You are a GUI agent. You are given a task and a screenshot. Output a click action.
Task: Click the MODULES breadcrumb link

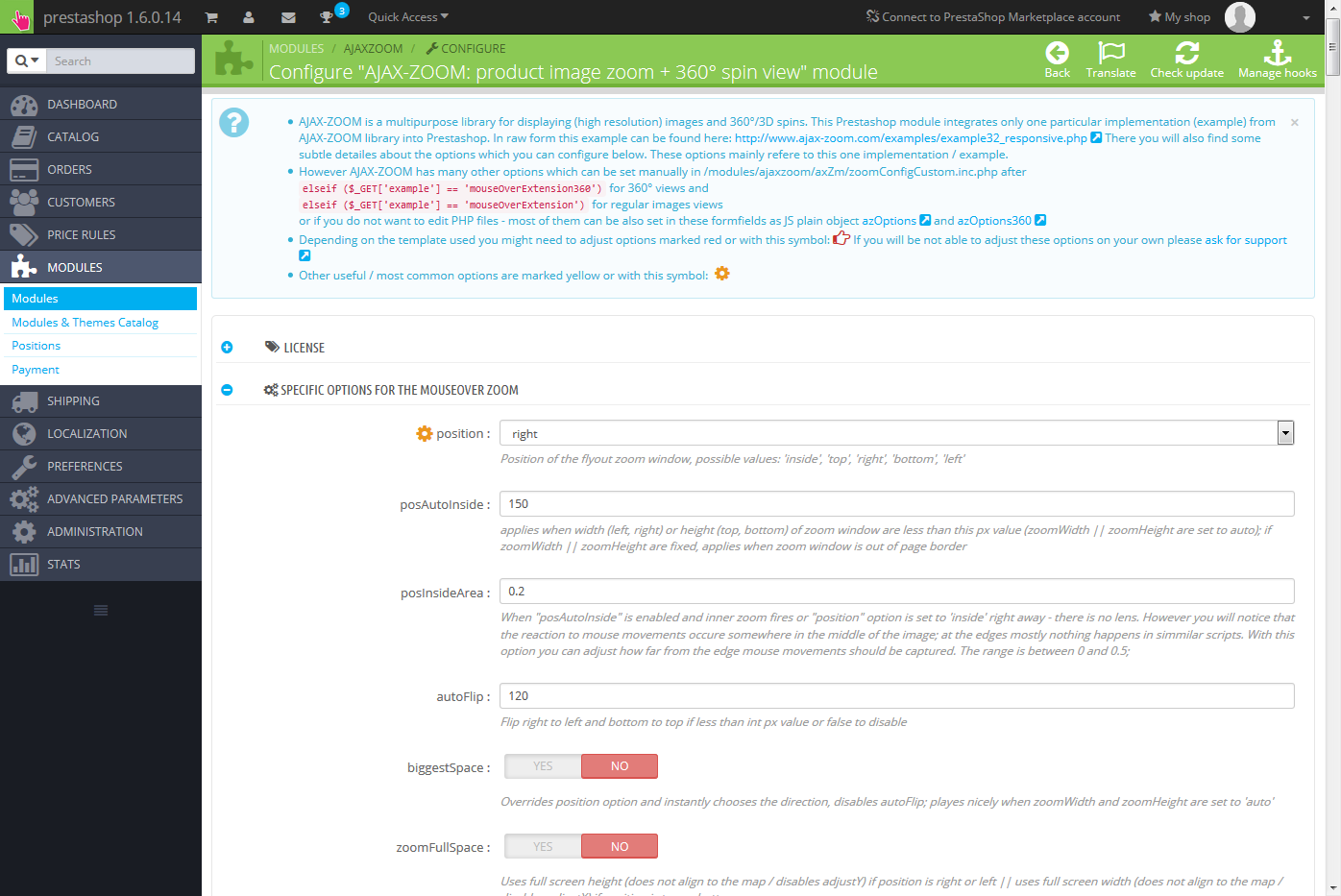coord(296,48)
